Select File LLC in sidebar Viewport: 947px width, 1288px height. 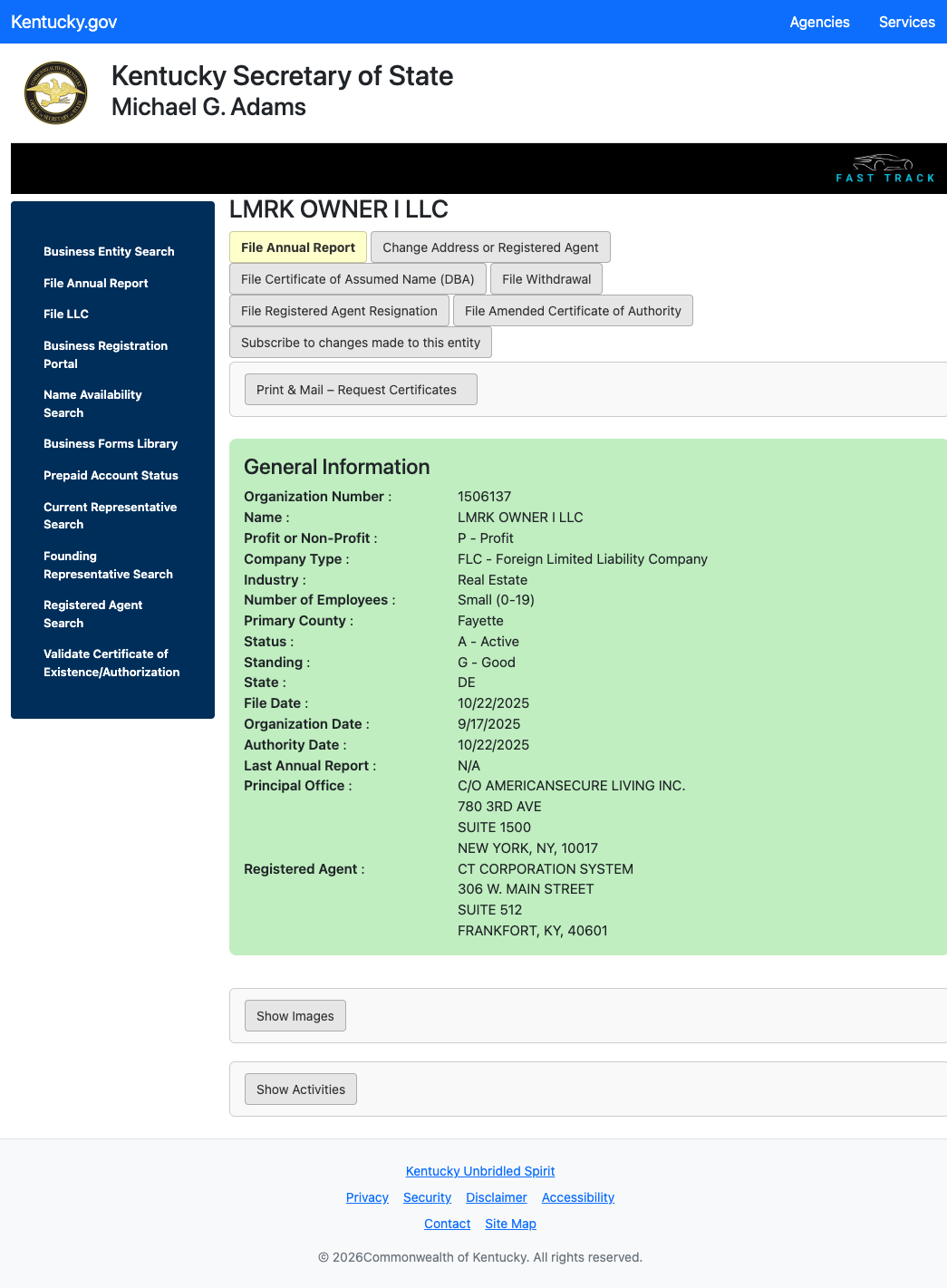(x=66, y=314)
